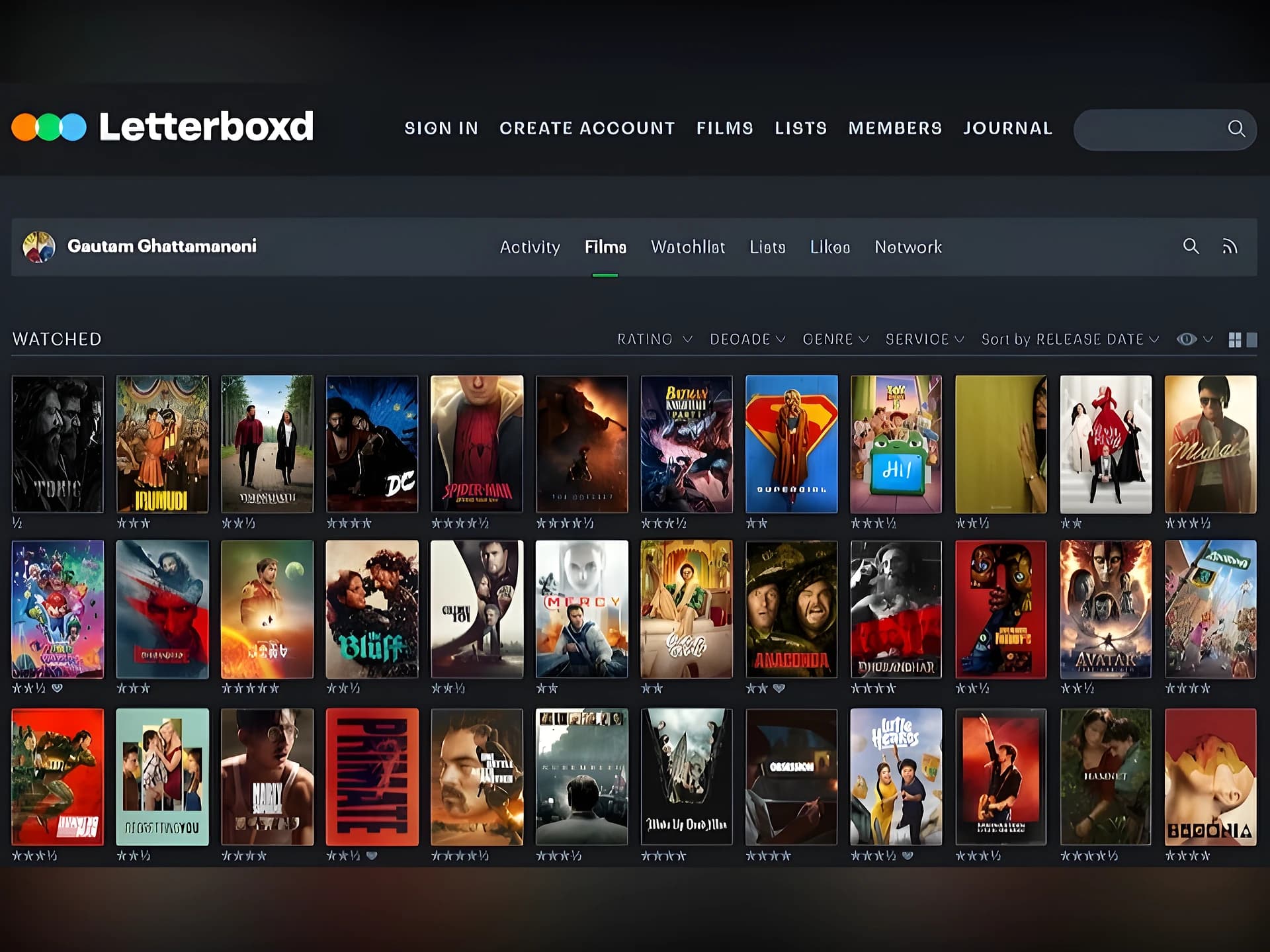
Task: Open the Dhurandhar film poster
Action: 896,609
